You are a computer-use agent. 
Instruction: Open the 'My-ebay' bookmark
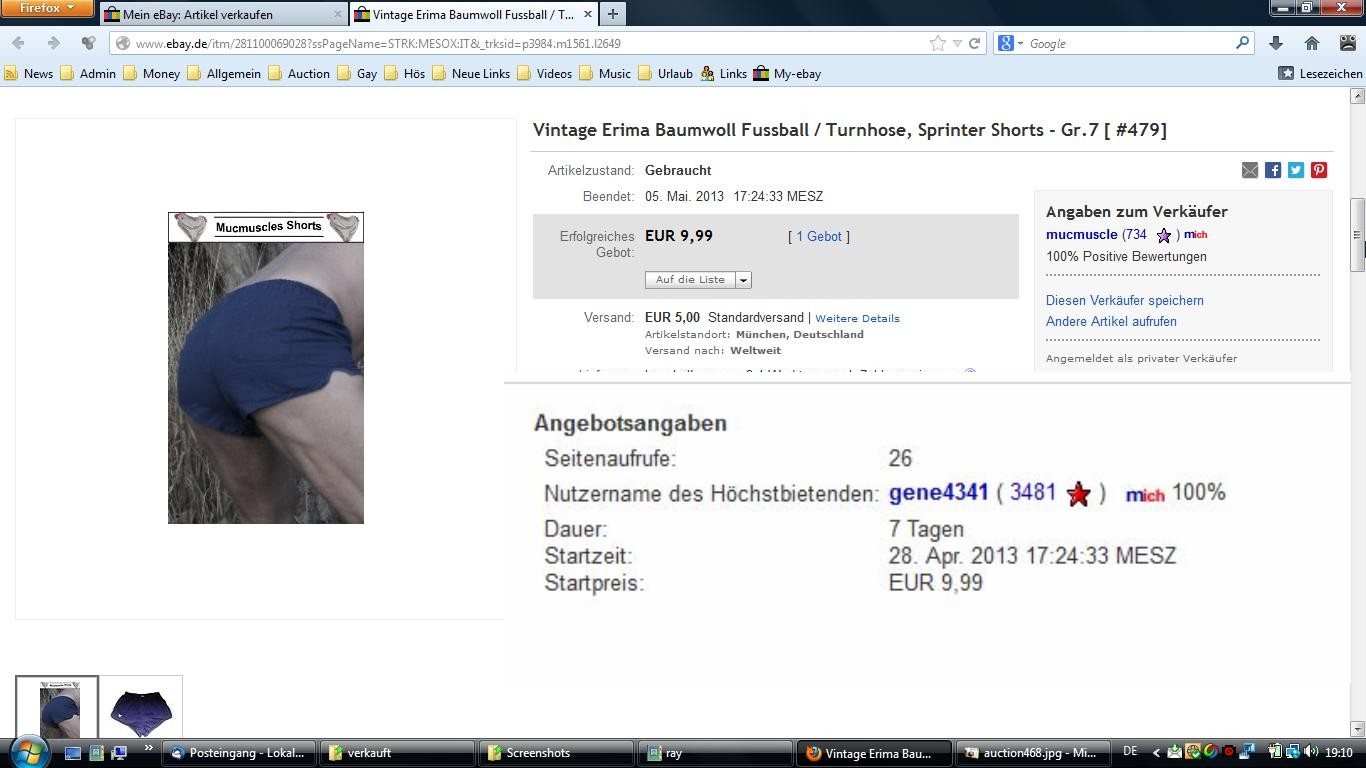787,73
